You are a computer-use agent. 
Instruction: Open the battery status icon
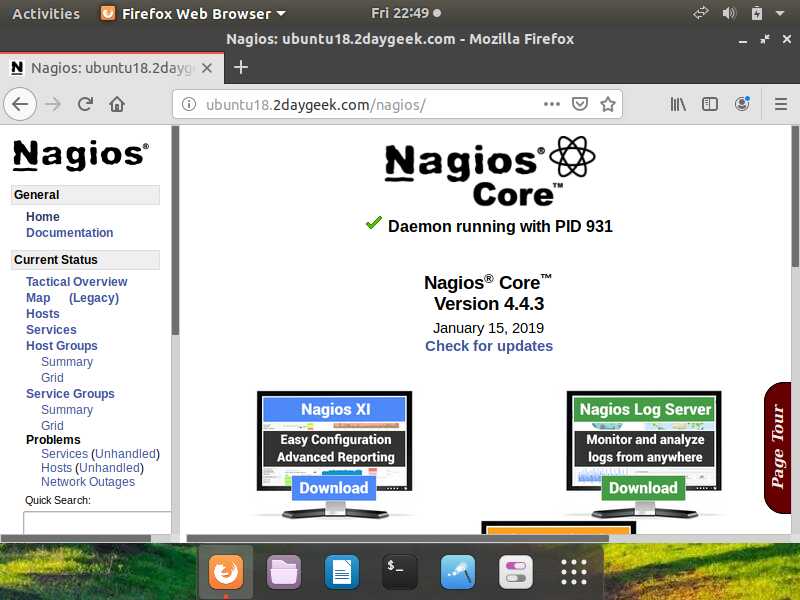point(757,13)
